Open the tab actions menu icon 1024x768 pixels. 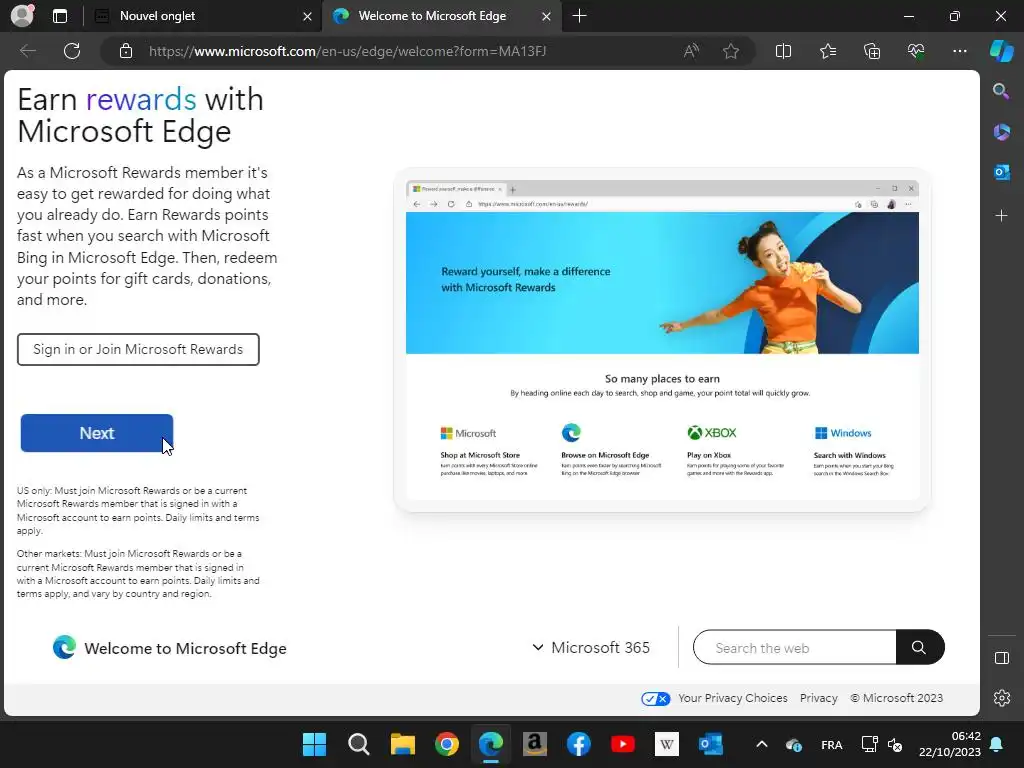(x=60, y=16)
